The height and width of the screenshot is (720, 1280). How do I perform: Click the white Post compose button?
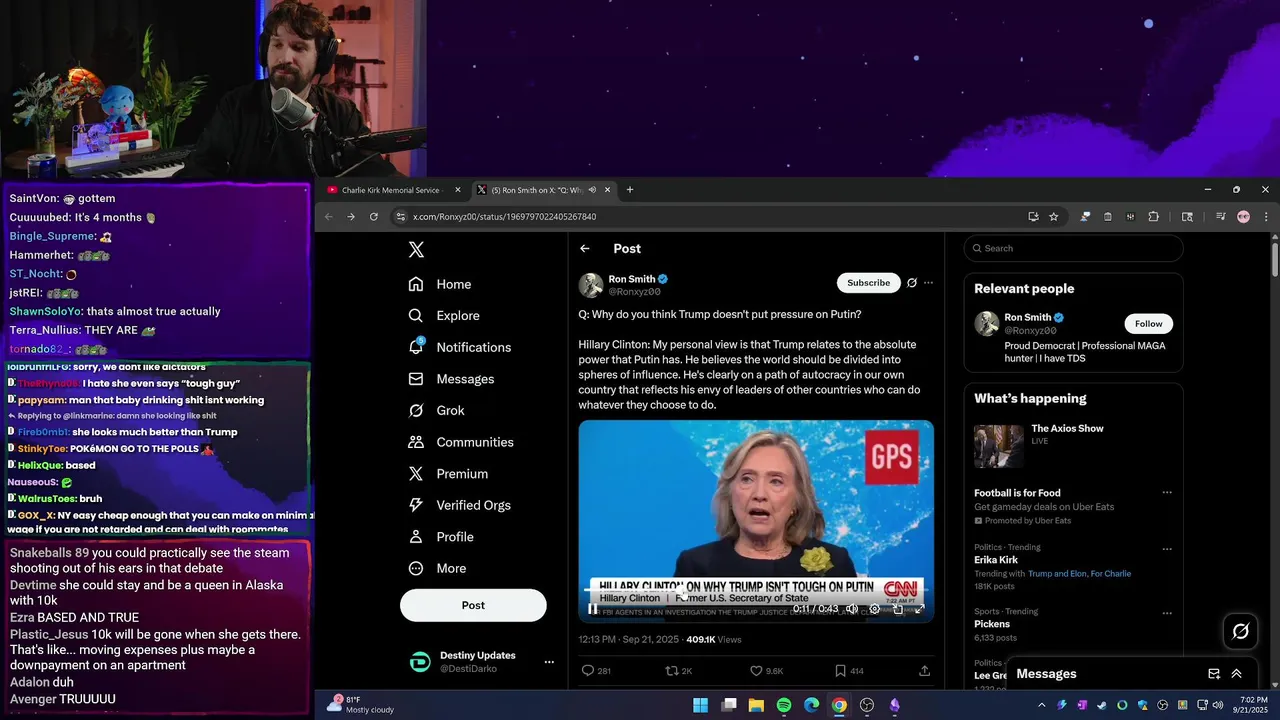[x=473, y=605]
